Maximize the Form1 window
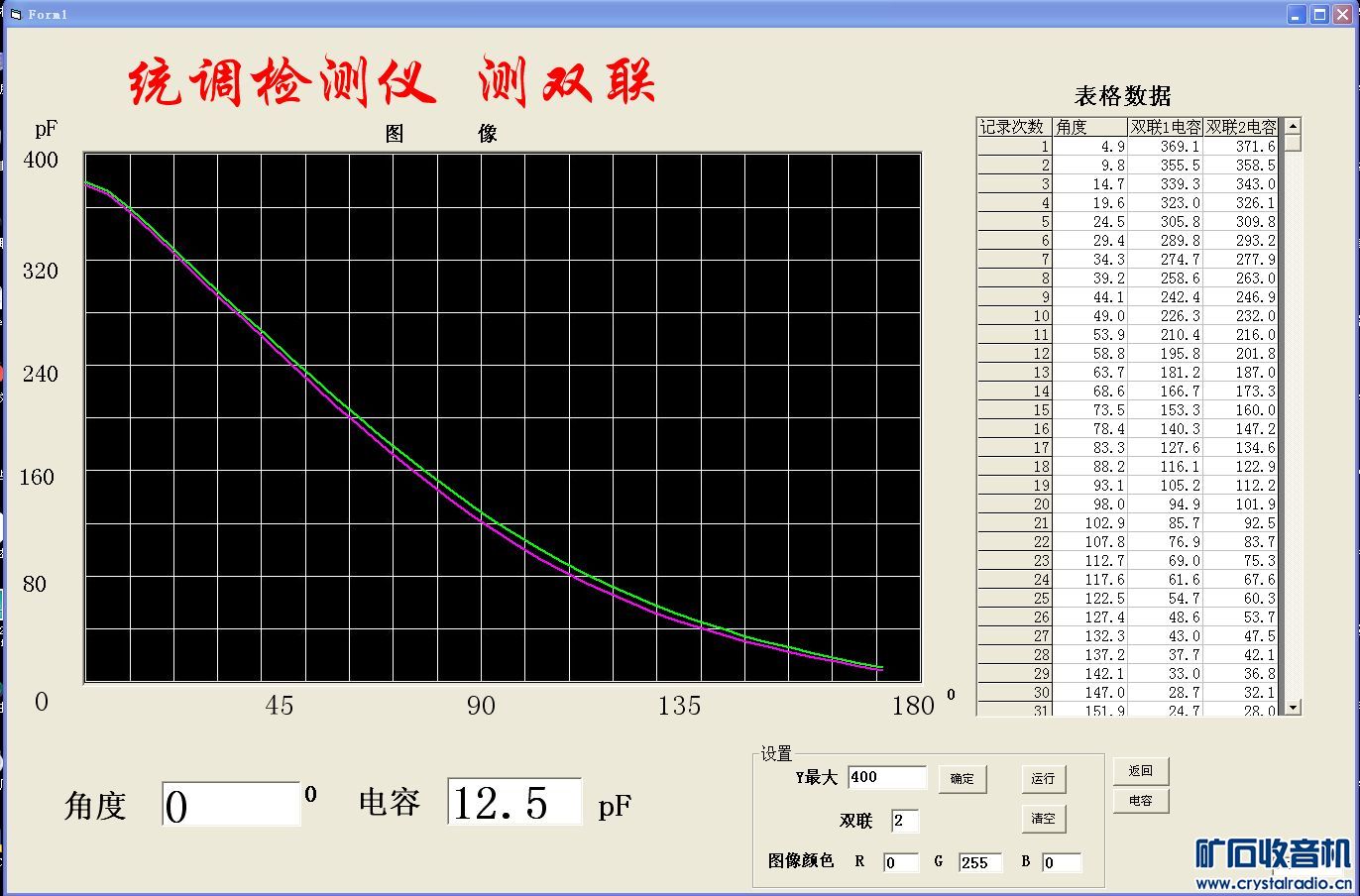This screenshot has height=896, width=1360. (x=1319, y=14)
